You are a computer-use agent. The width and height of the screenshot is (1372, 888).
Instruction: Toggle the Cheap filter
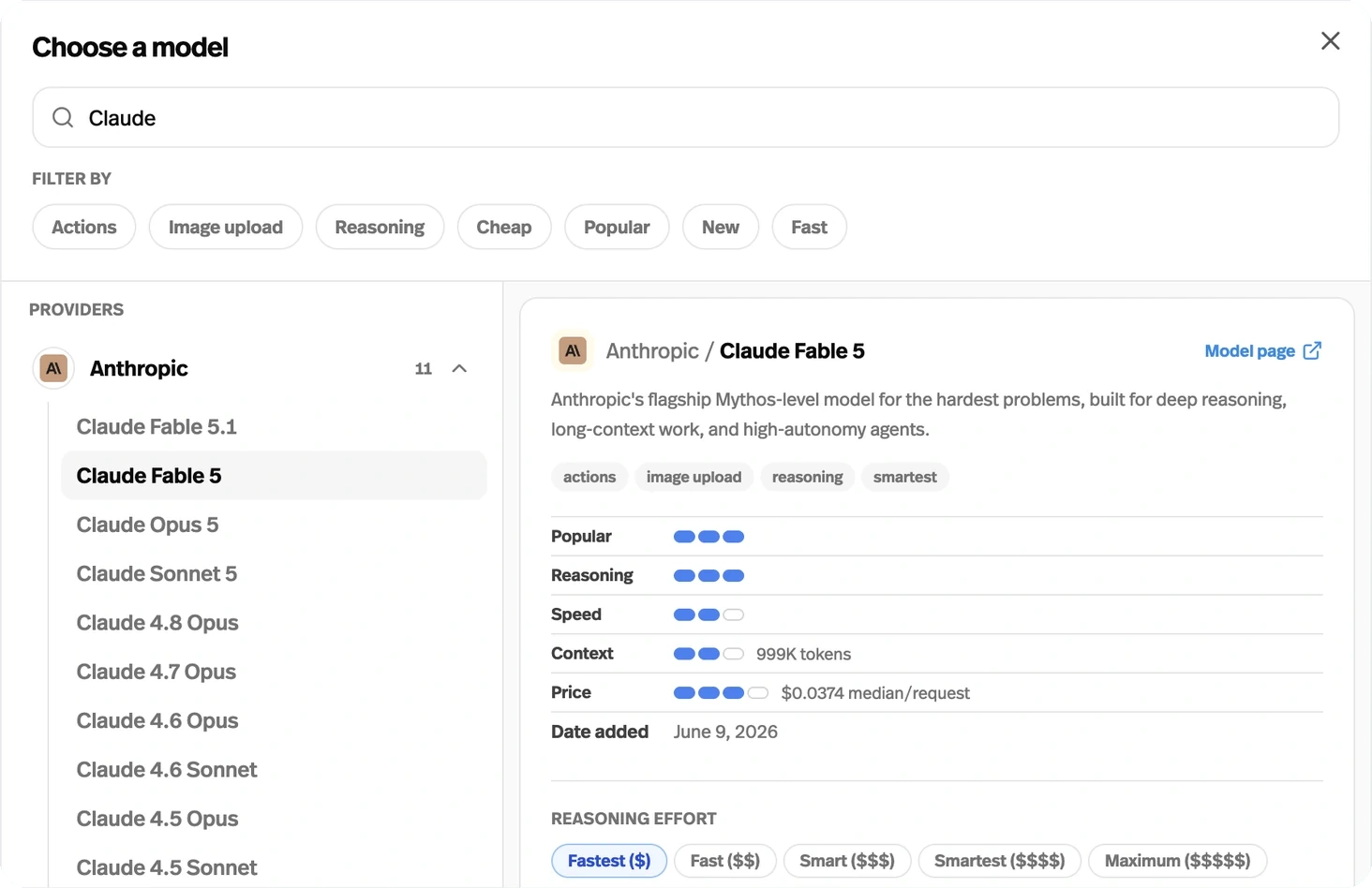pos(504,227)
